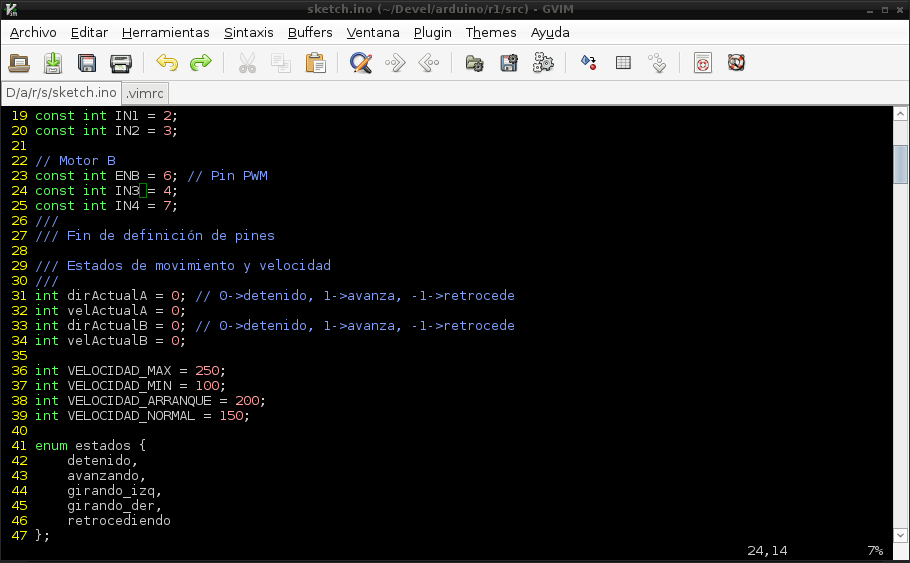Switch to the .vimrc tab
The height and width of the screenshot is (563, 910).
(x=145, y=93)
